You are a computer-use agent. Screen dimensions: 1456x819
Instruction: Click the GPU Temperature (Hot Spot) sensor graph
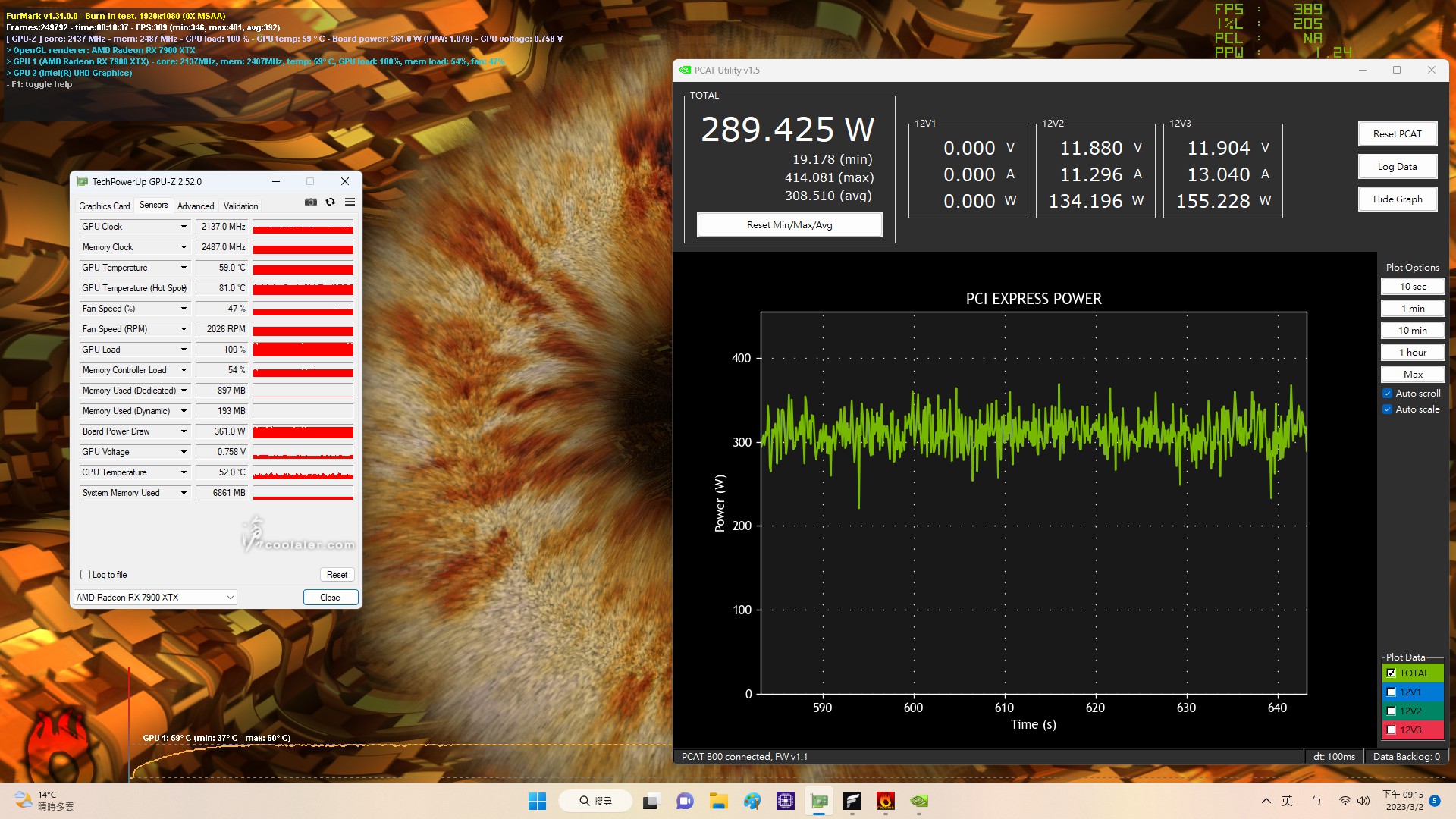[x=303, y=288]
